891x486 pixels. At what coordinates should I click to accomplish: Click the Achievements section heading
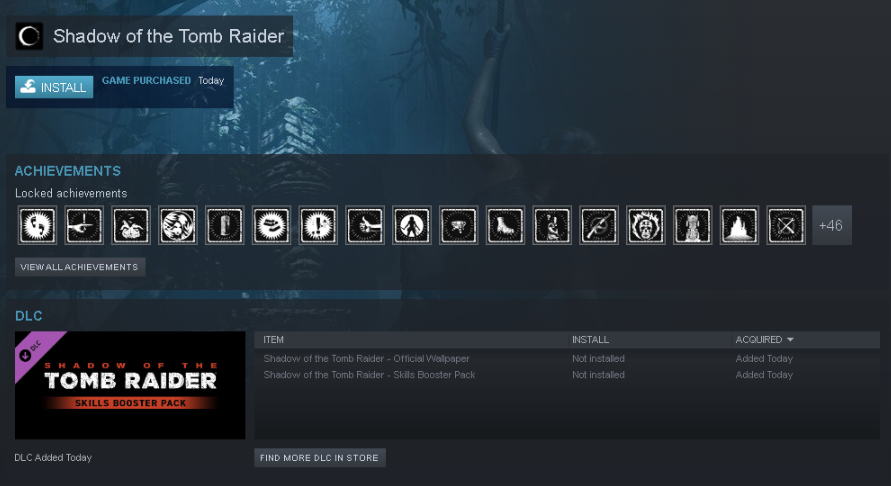(68, 171)
